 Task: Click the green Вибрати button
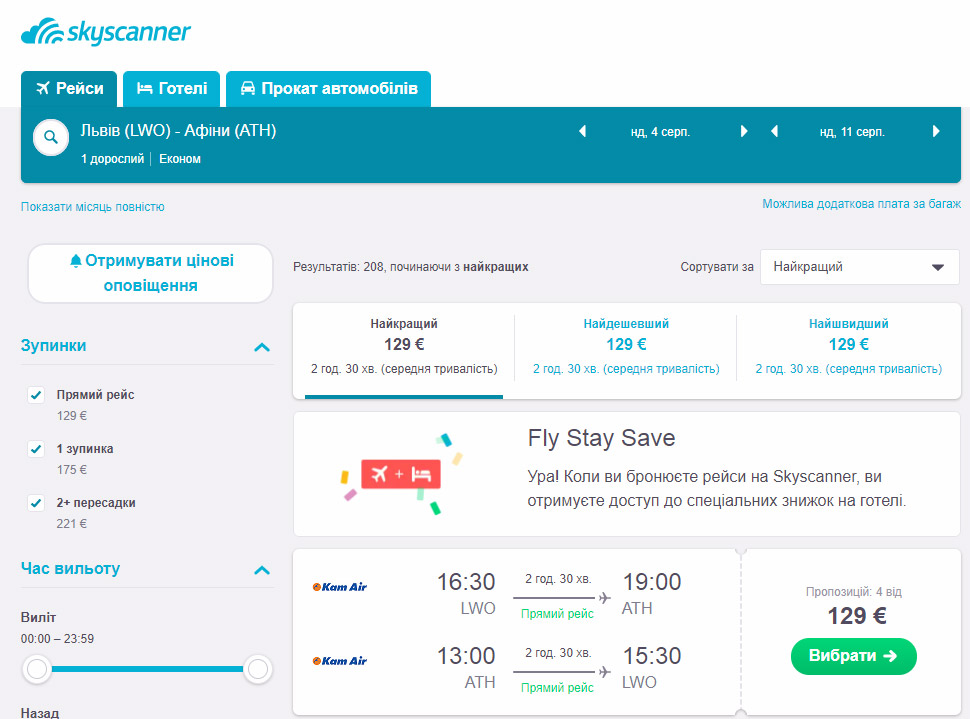(853, 656)
